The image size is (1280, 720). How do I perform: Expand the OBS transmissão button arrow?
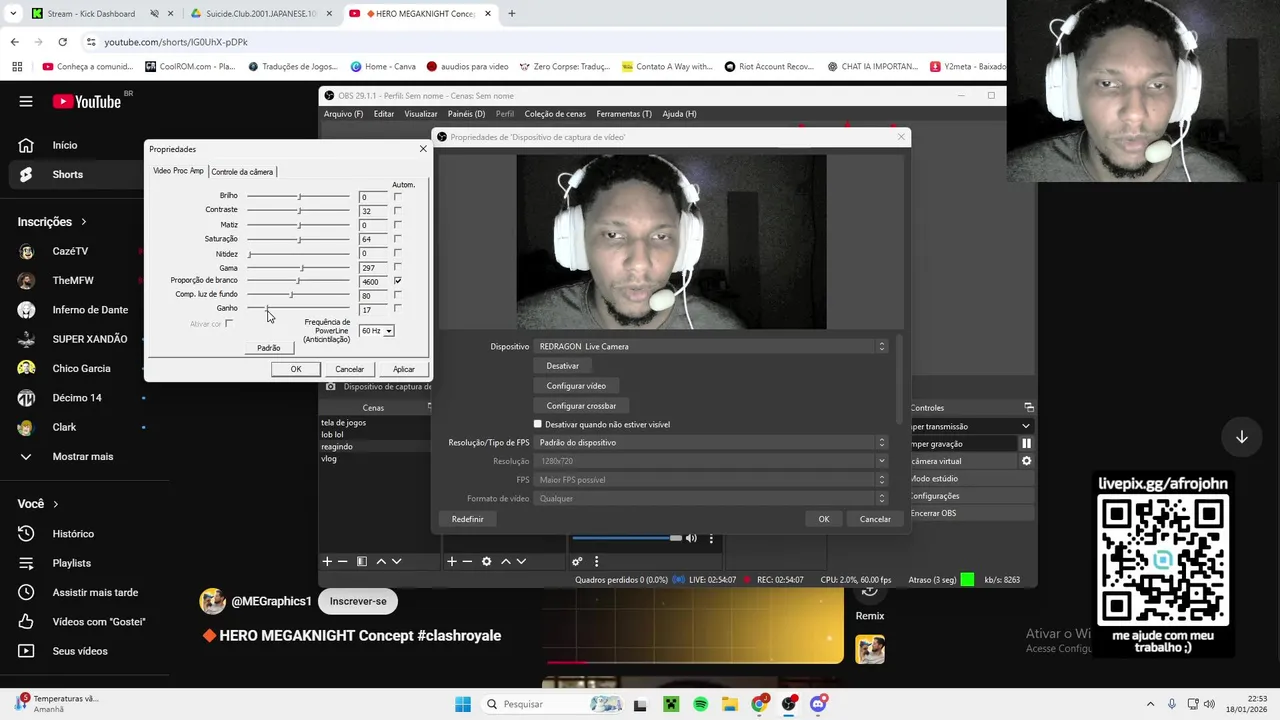pos(1025,426)
